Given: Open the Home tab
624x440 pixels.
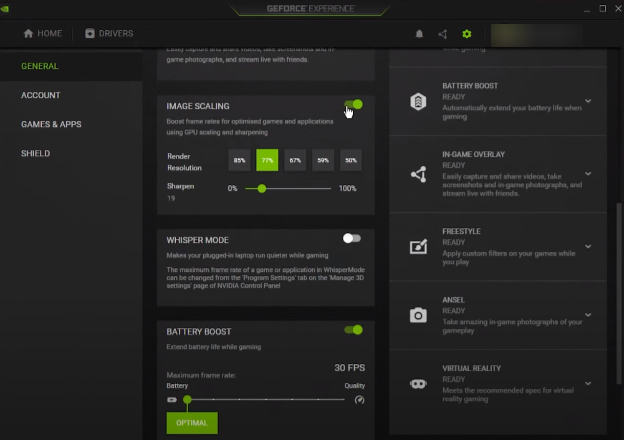Looking at the screenshot, I should pos(43,33).
